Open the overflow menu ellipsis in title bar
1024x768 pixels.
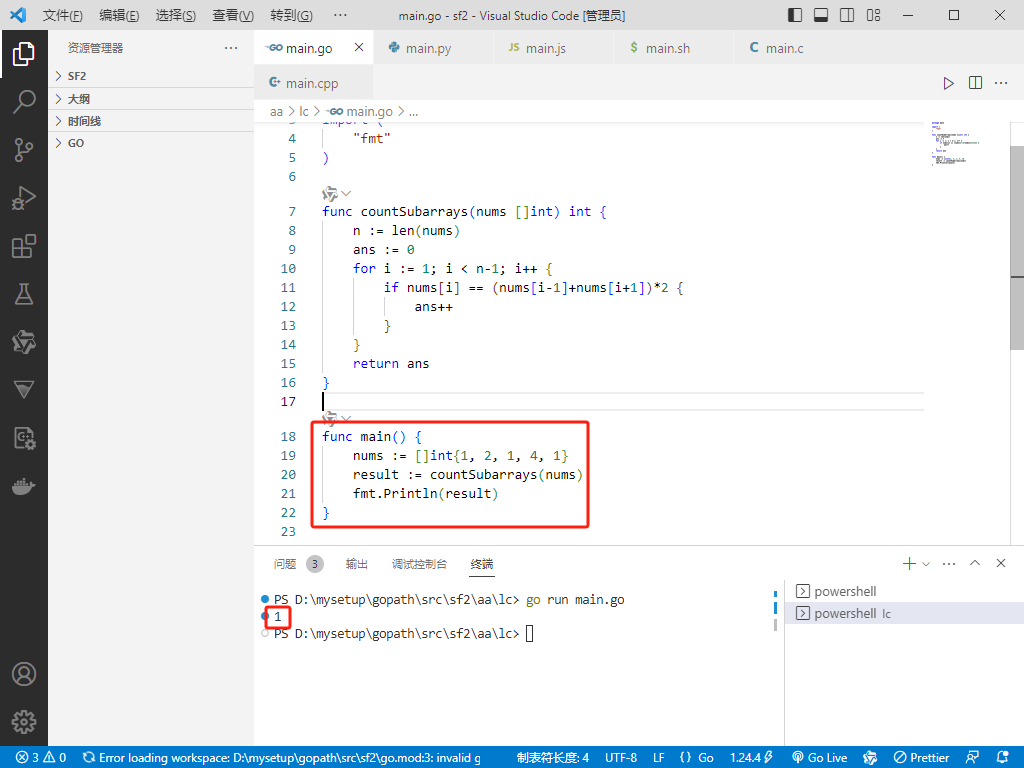click(340, 15)
